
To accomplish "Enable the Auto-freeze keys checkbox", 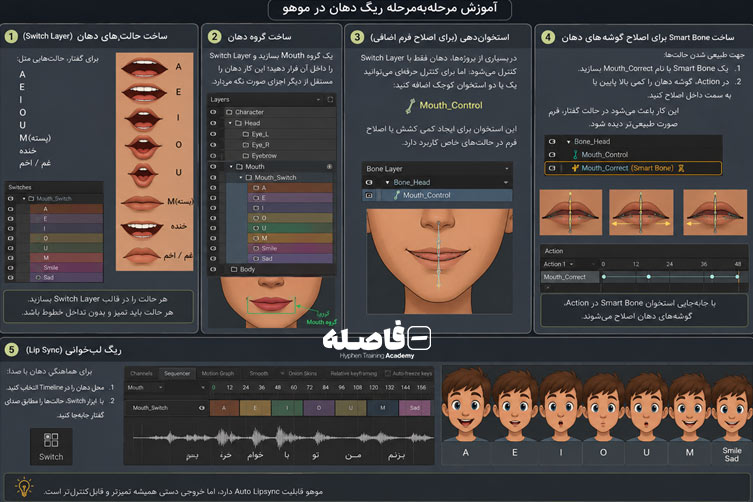I will [387, 373].
